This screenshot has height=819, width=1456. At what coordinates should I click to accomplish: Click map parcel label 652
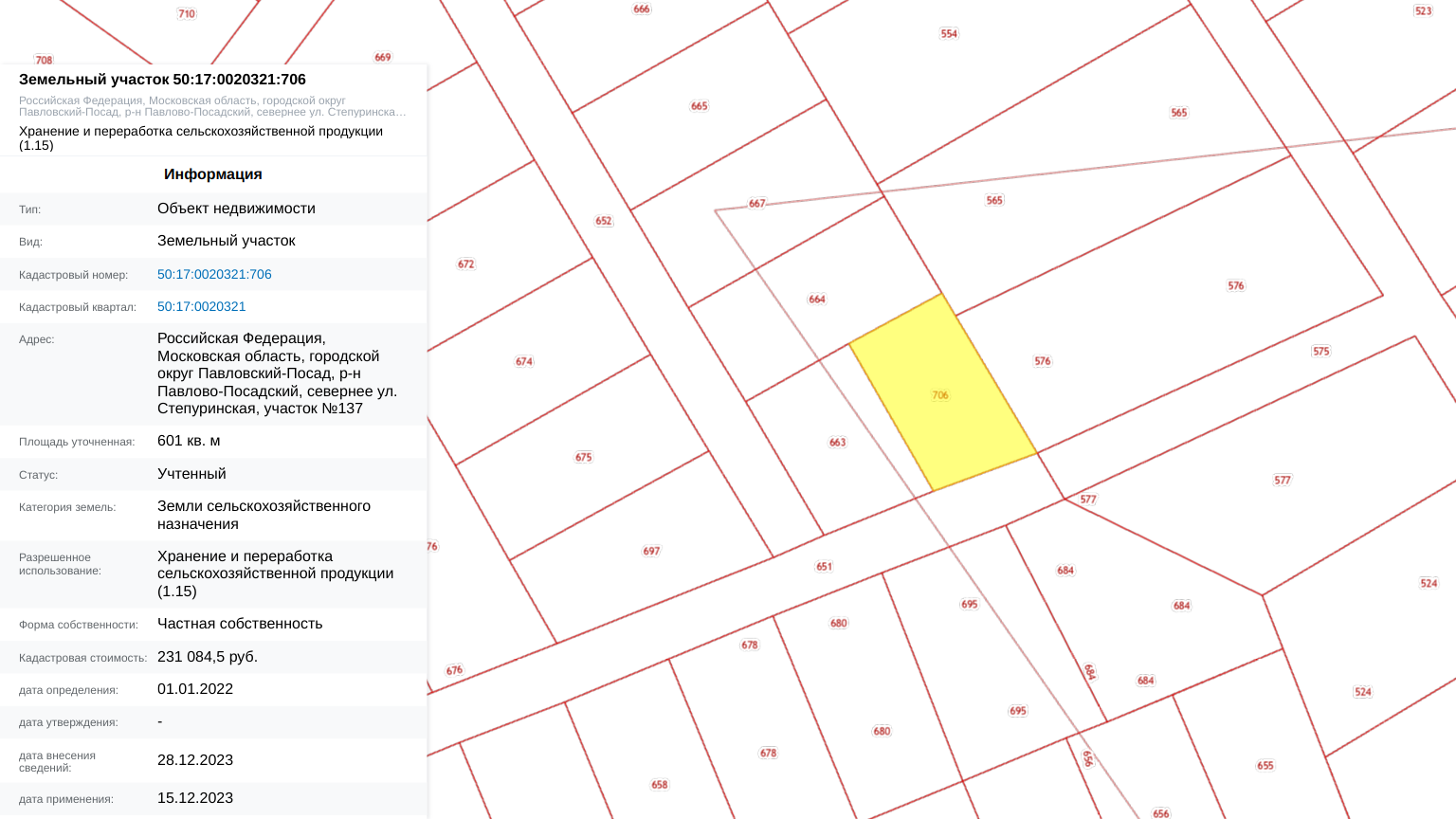tap(604, 221)
